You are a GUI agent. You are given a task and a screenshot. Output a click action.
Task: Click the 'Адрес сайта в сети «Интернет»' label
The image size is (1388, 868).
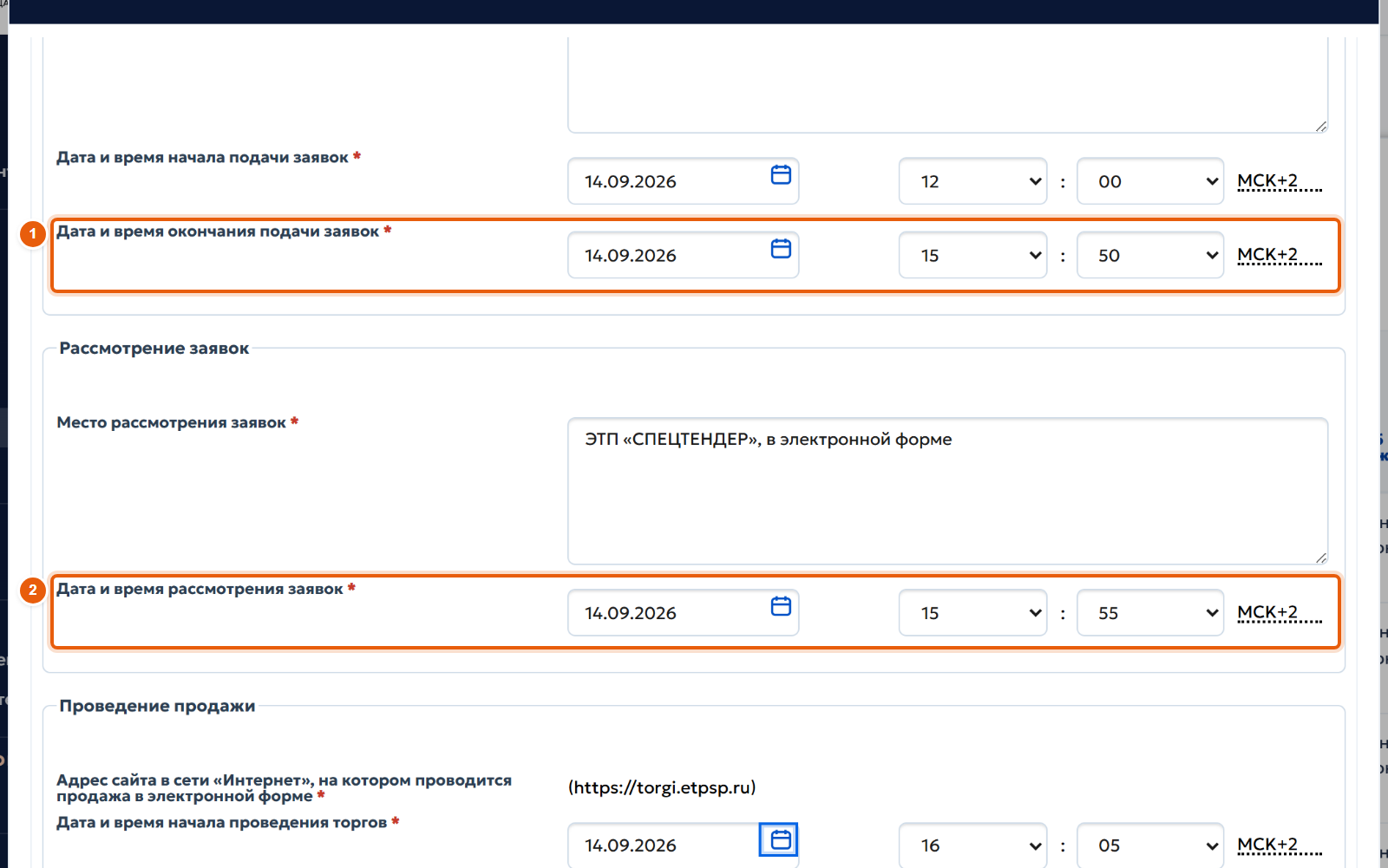pyautogui.click(x=284, y=788)
